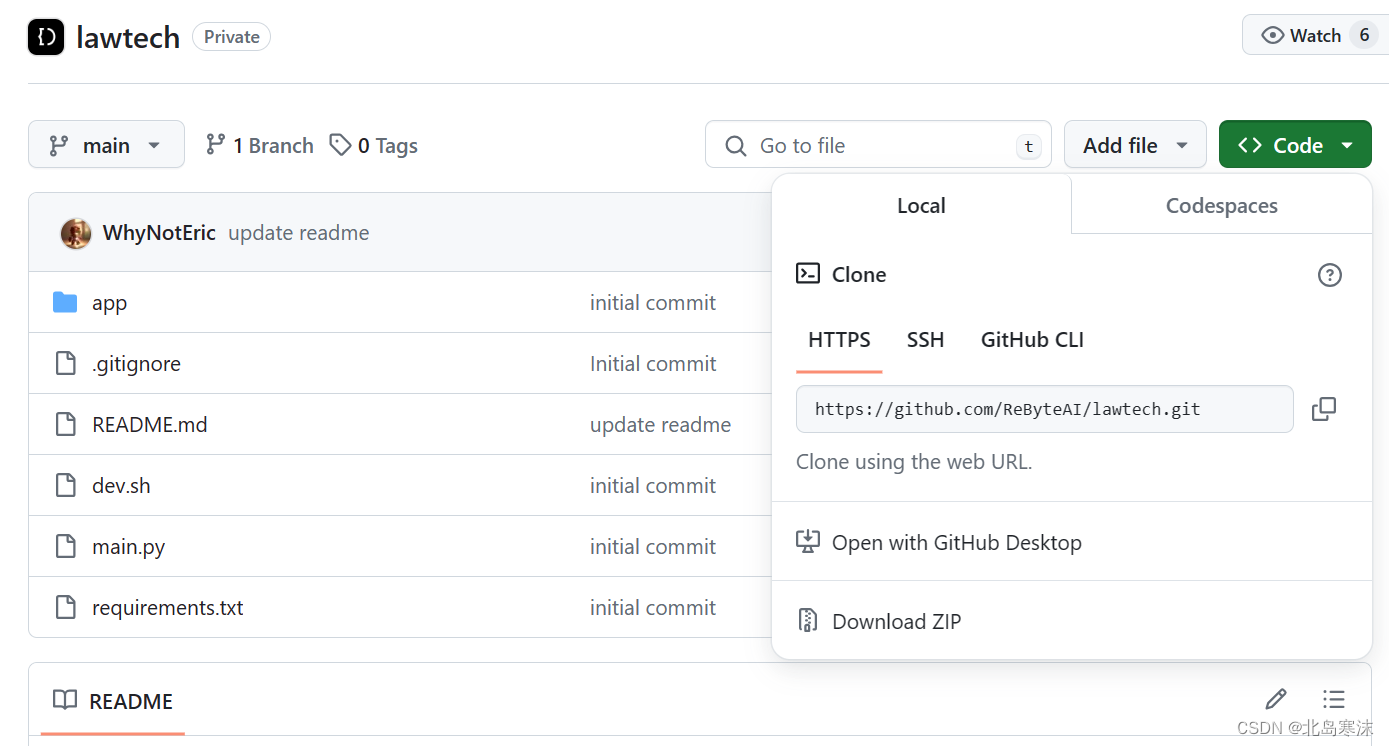Click WhyNotEric's avatar
The image size is (1389, 746).
[76, 233]
